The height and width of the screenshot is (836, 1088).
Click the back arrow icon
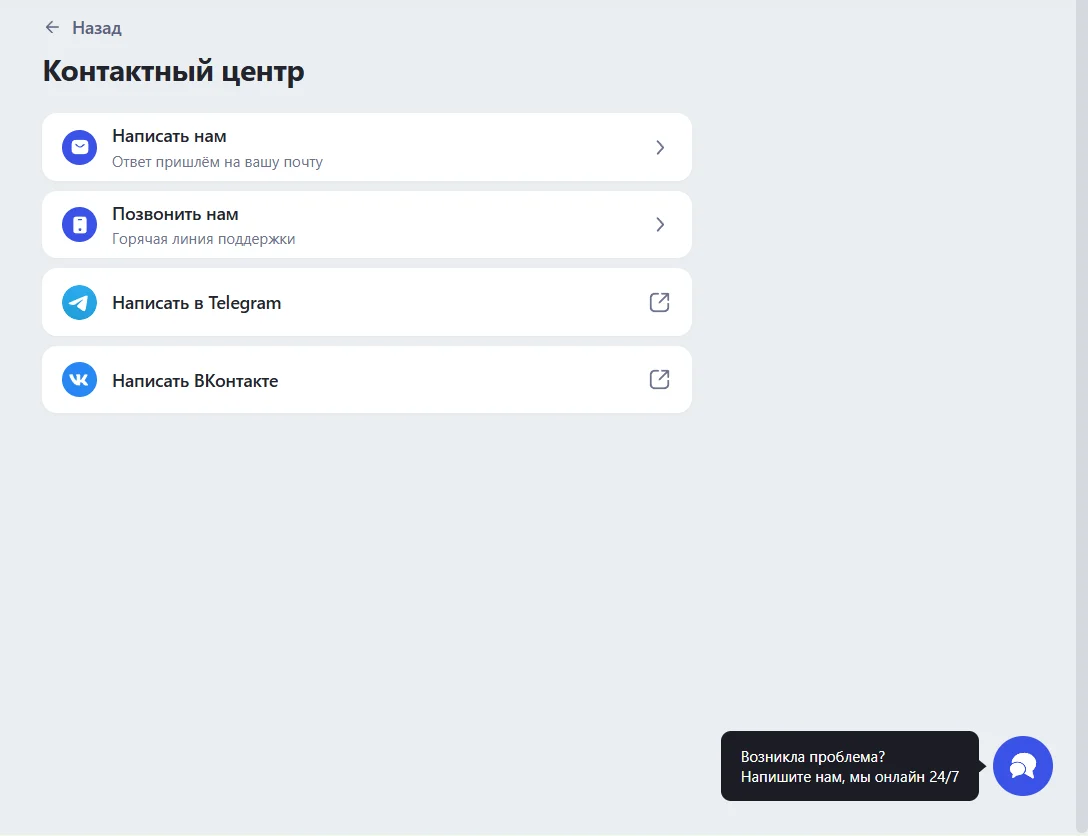pyautogui.click(x=52, y=27)
